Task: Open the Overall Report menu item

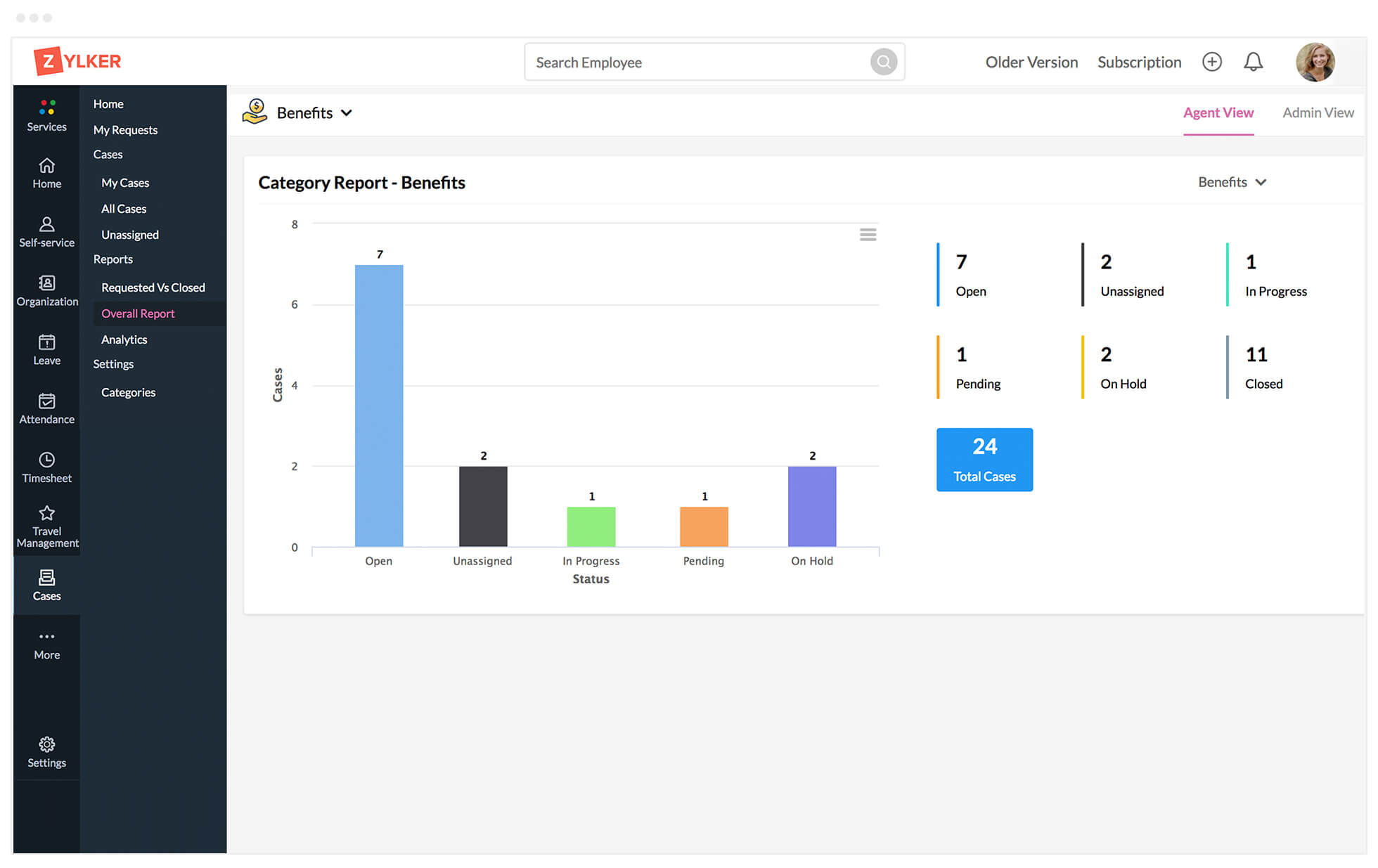Action: pyautogui.click(x=138, y=312)
